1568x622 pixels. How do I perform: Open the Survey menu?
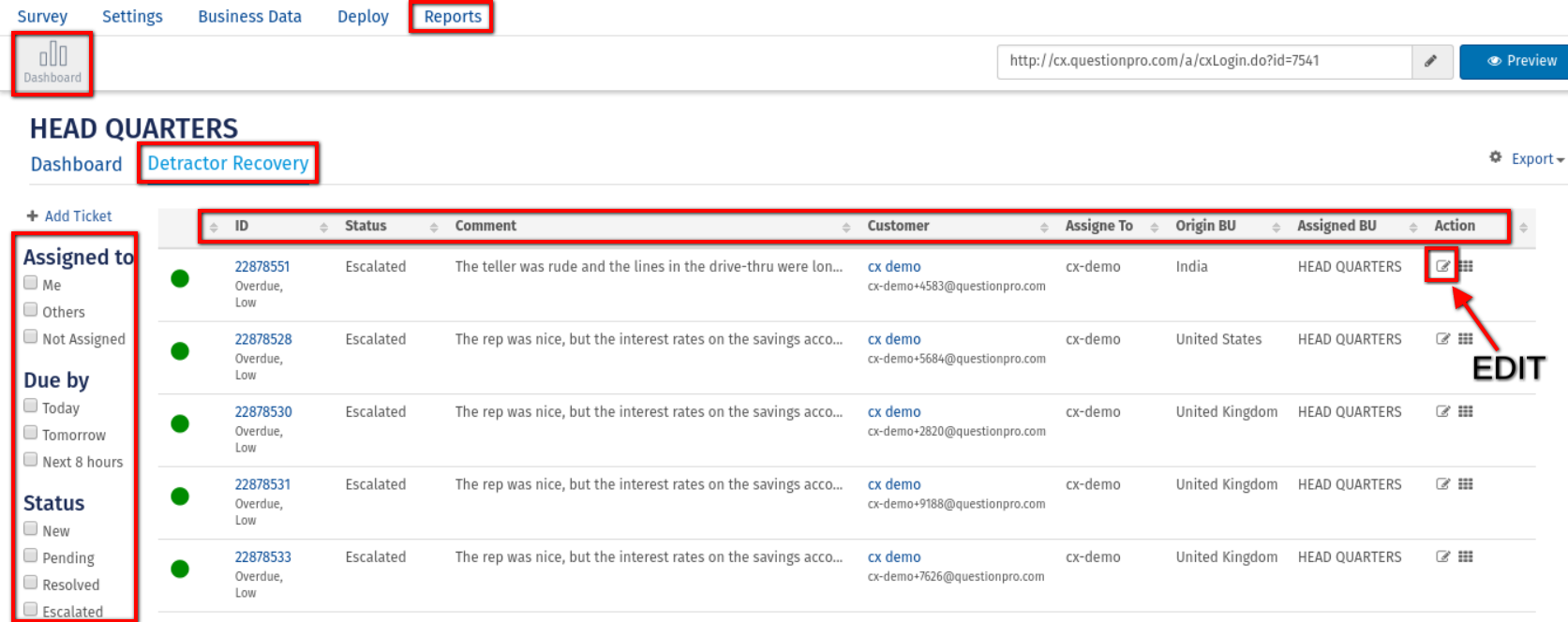pyautogui.click(x=42, y=16)
